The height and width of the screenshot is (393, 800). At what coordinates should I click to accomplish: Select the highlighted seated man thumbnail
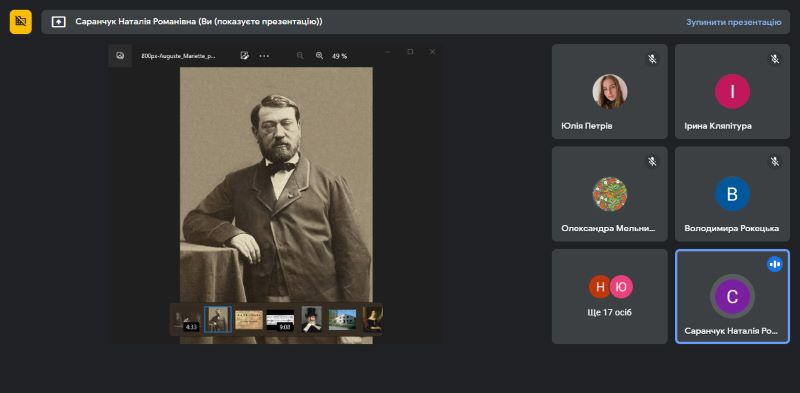(218, 320)
